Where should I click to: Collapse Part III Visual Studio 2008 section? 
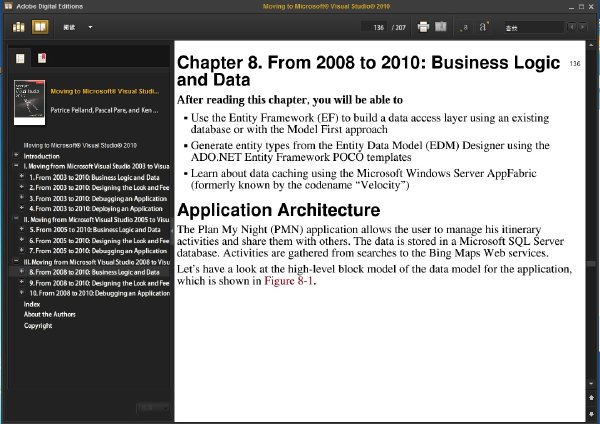[16, 261]
